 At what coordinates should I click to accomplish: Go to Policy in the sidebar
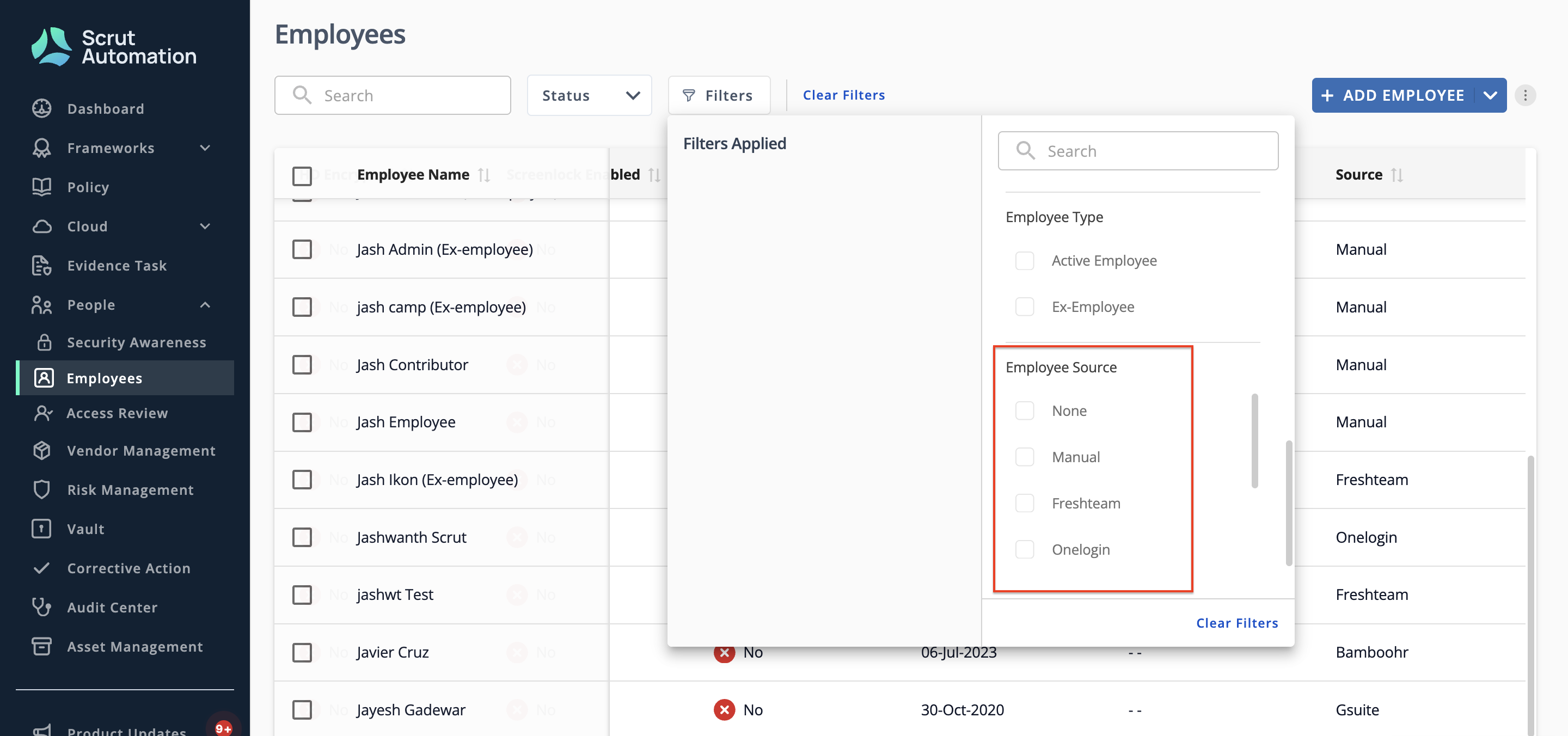pos(88,187)
